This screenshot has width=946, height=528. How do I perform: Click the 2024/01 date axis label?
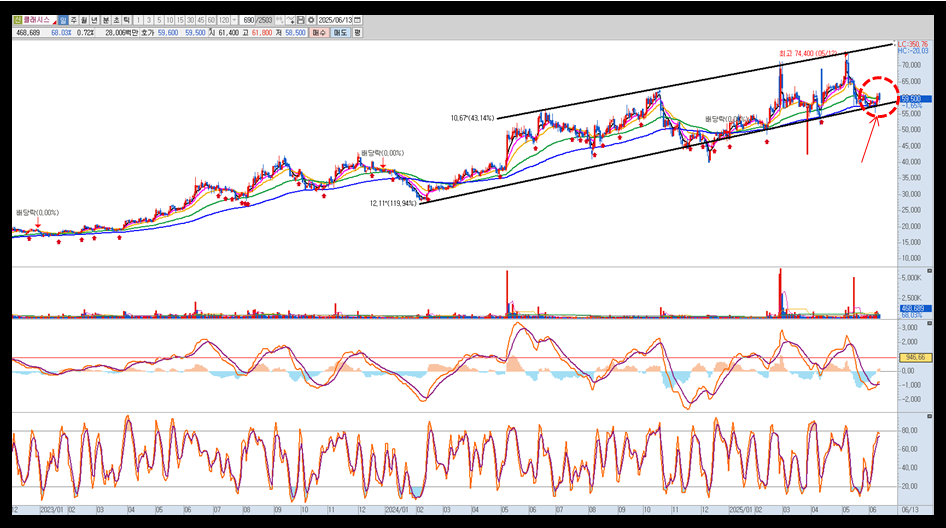tap(397, 510)
